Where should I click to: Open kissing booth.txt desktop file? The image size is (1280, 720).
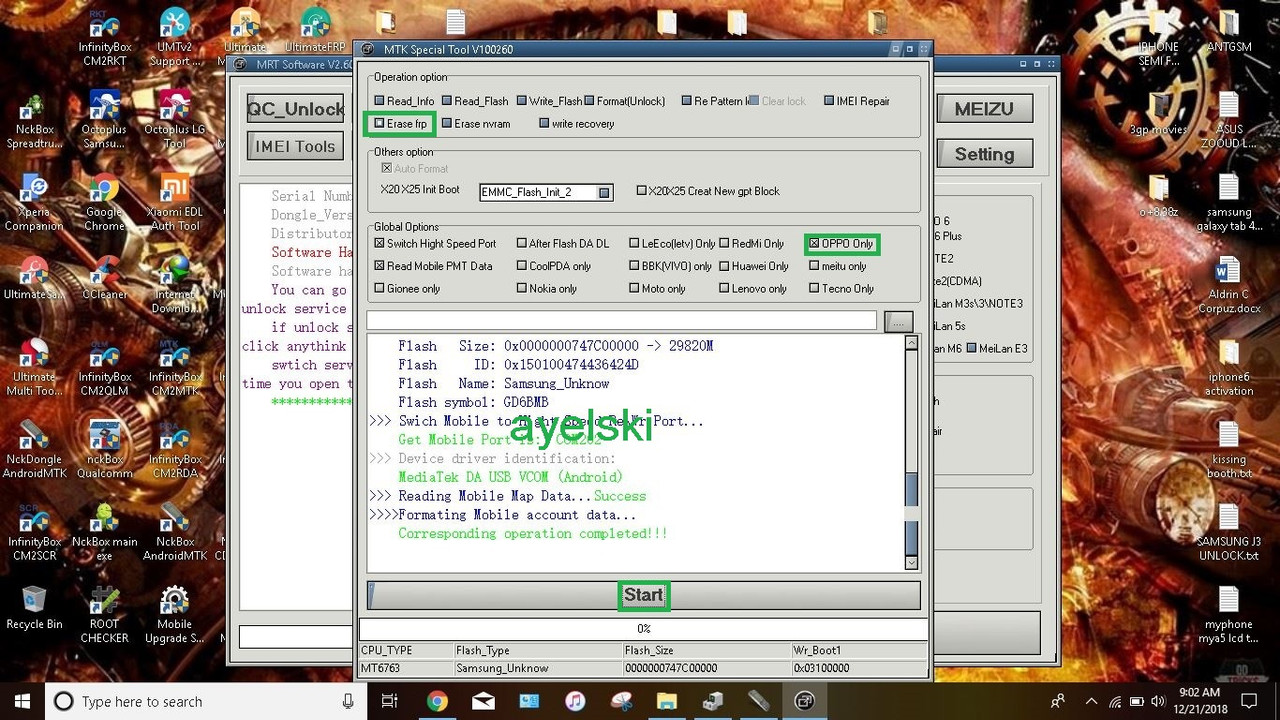1228,451
